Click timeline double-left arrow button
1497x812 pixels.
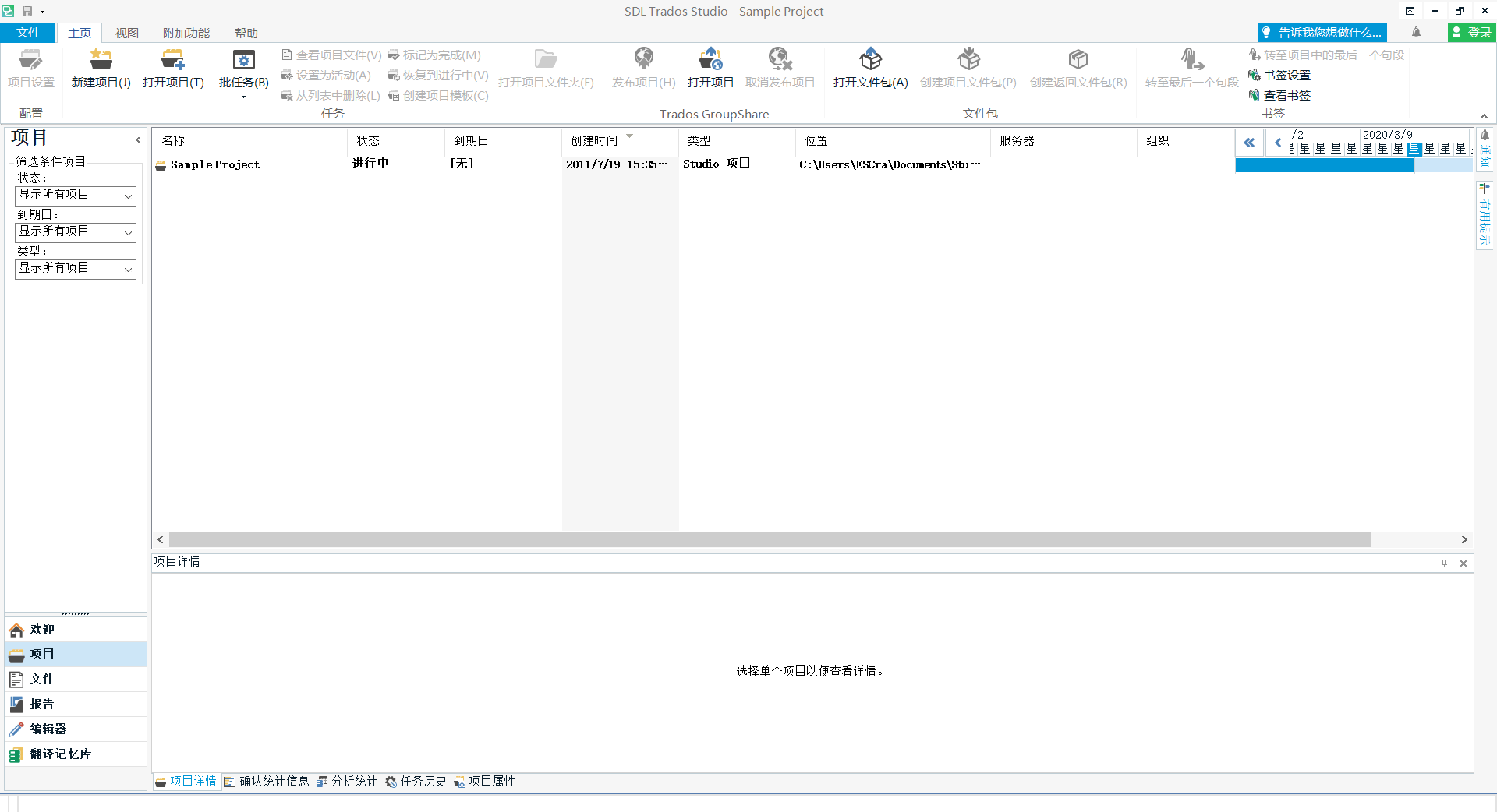coord(1249,143)
